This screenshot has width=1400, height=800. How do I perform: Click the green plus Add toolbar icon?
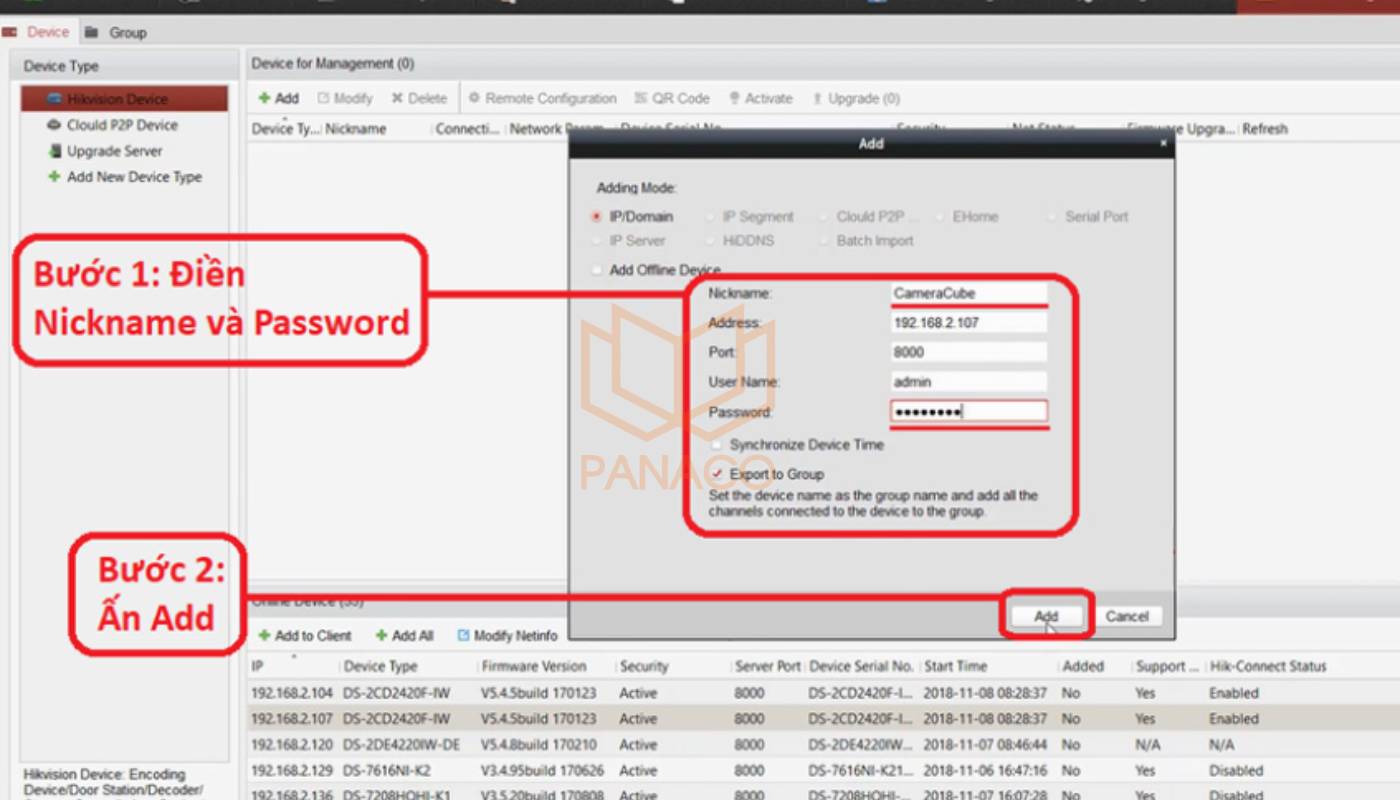click(x=265, y=98)
